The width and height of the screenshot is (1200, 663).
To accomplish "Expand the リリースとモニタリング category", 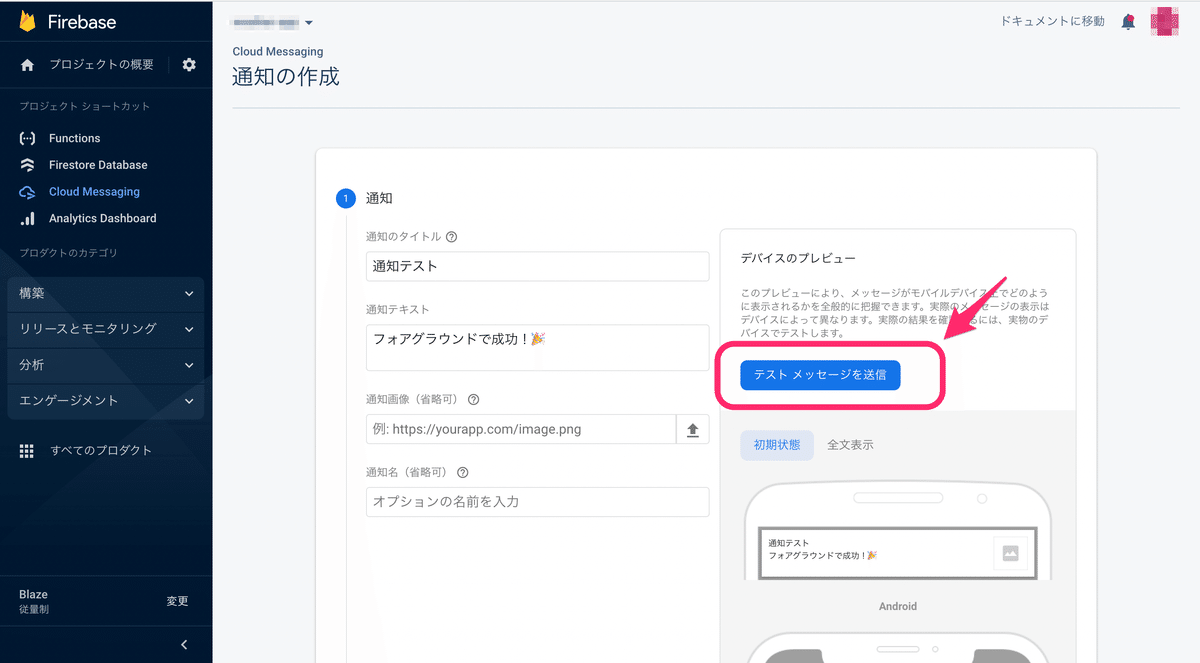I will [x=105, y=329].
